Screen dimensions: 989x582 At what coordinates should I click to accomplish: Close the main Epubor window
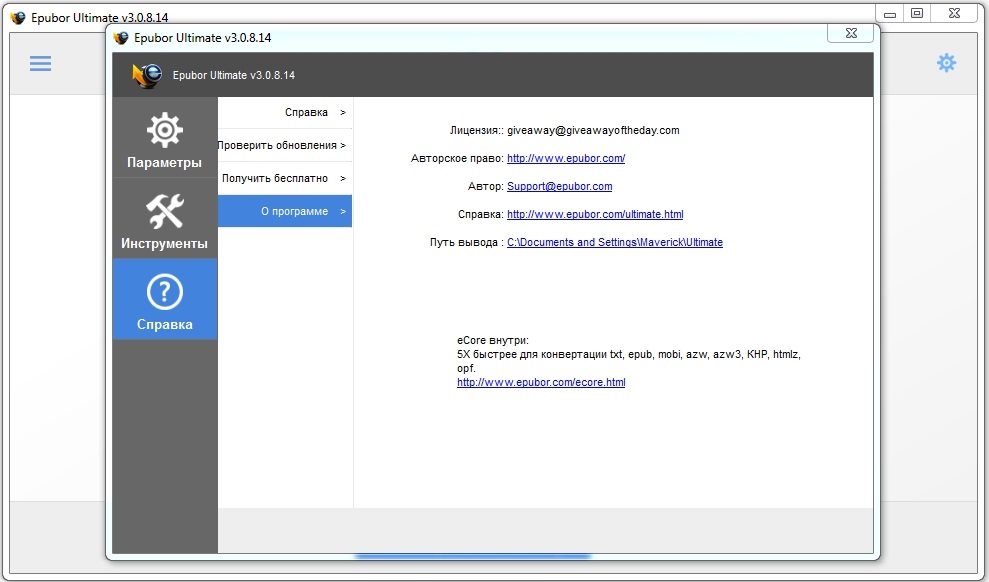pos(954,14)
